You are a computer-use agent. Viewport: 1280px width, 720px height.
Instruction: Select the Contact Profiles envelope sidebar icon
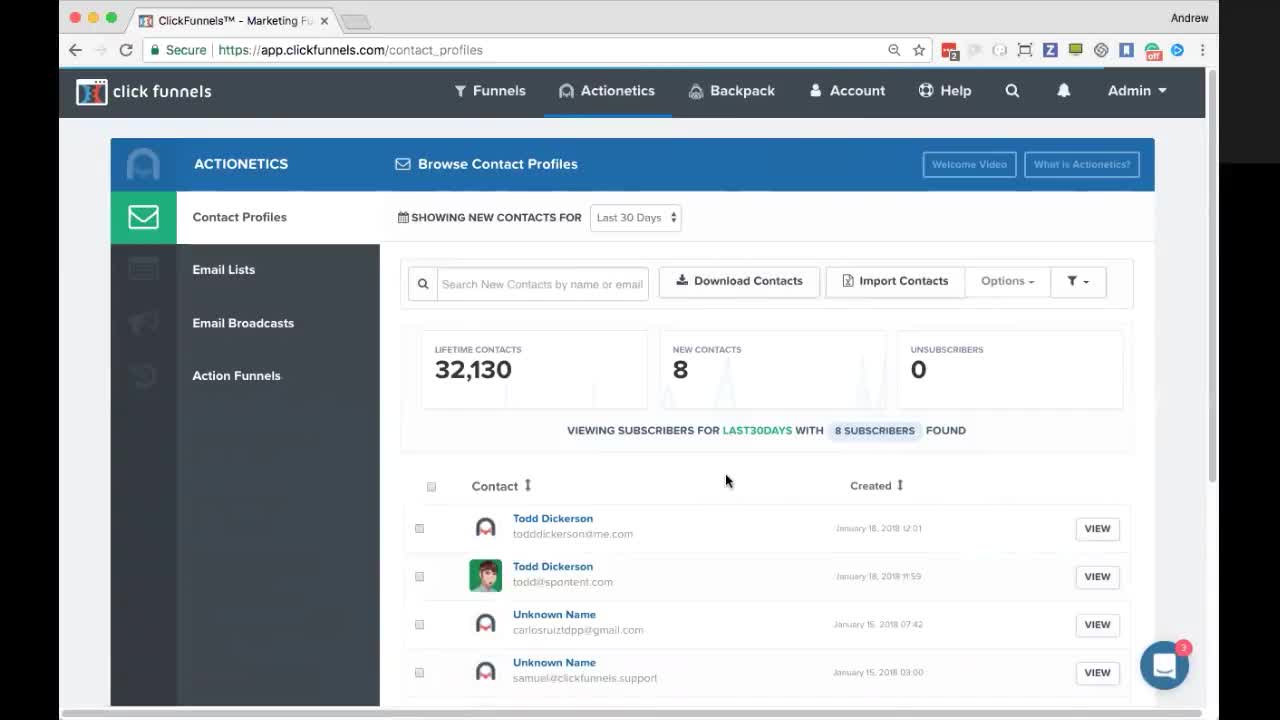pos(143,217)
